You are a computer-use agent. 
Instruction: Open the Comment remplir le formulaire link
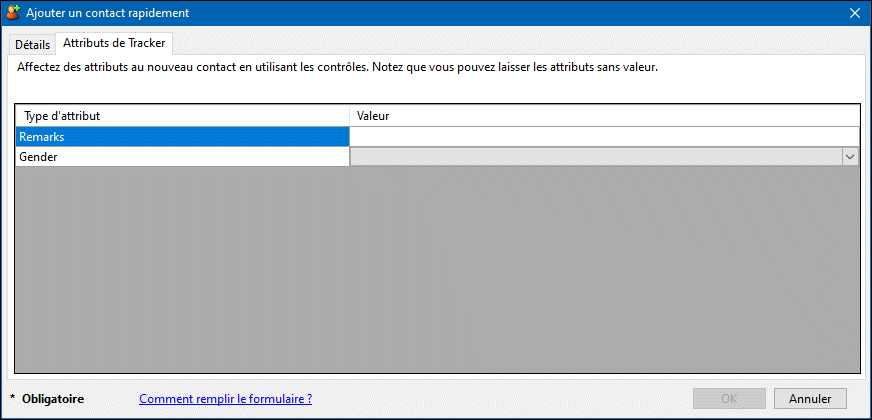[225, 399]
